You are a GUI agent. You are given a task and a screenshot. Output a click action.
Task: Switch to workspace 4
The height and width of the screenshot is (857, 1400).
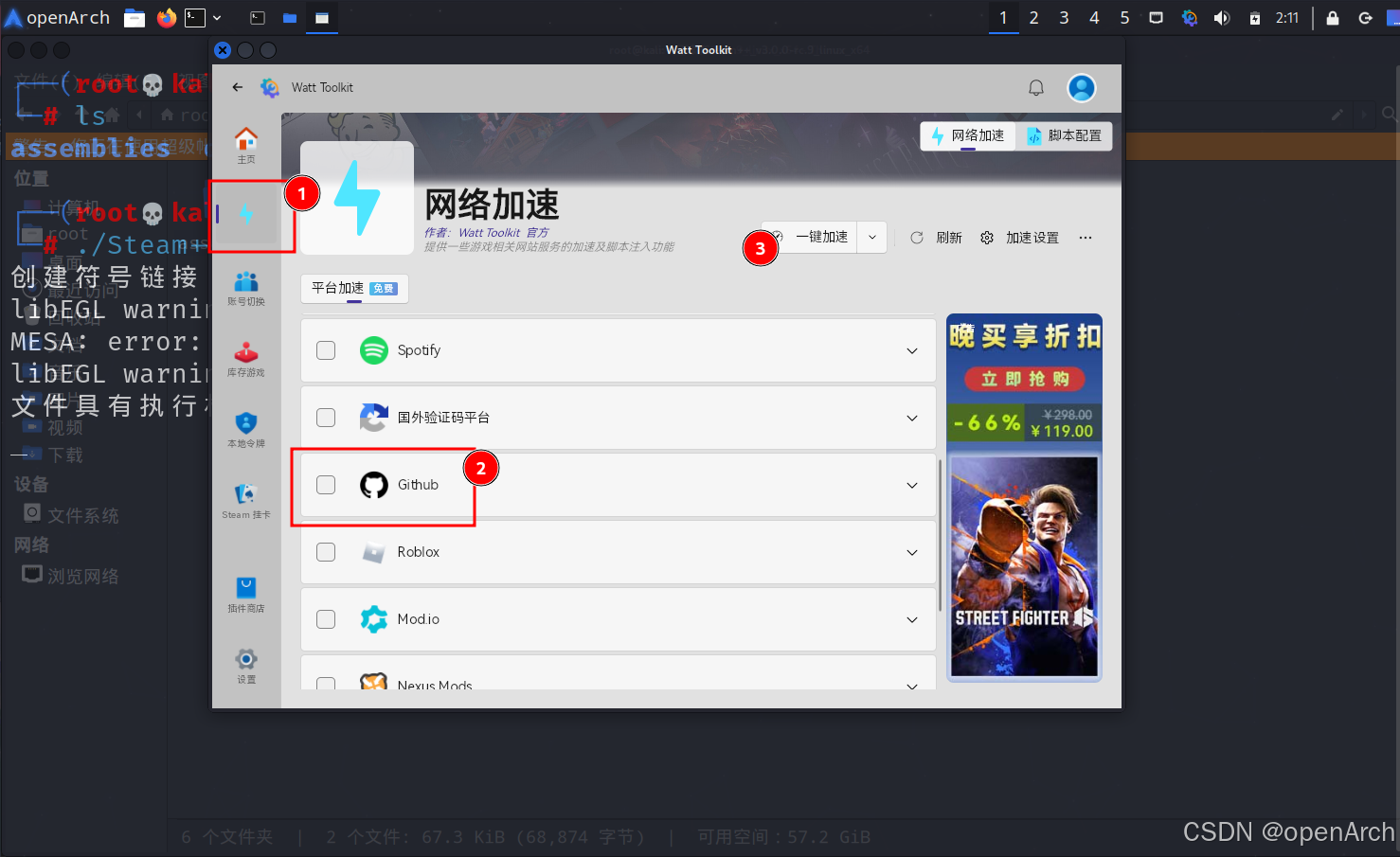coord(1095,18)
